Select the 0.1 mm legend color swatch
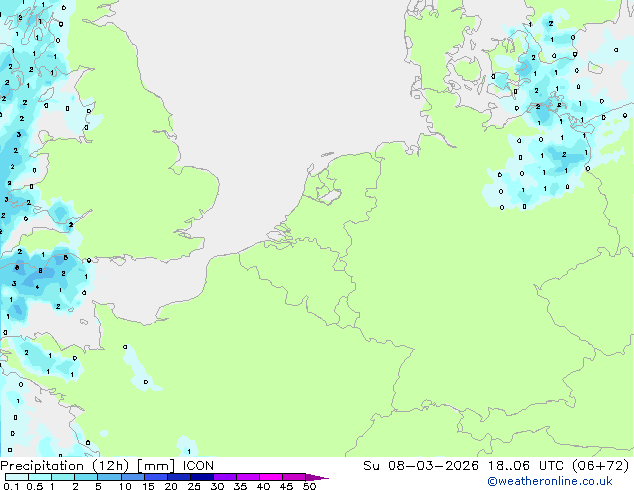The image size is (634, 490). (x=14, y=476)
